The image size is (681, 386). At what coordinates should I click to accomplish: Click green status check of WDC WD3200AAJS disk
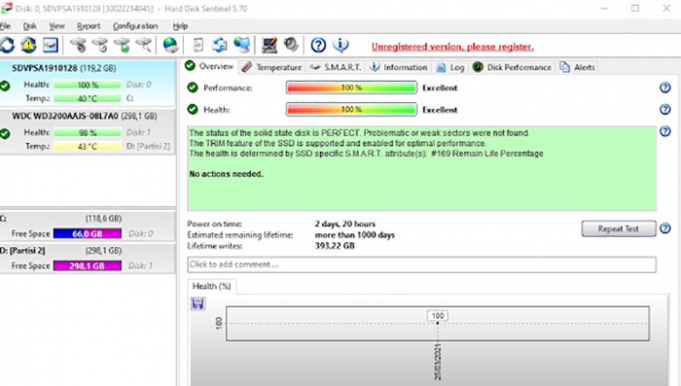pyautogui.click(x=5, y=133)
